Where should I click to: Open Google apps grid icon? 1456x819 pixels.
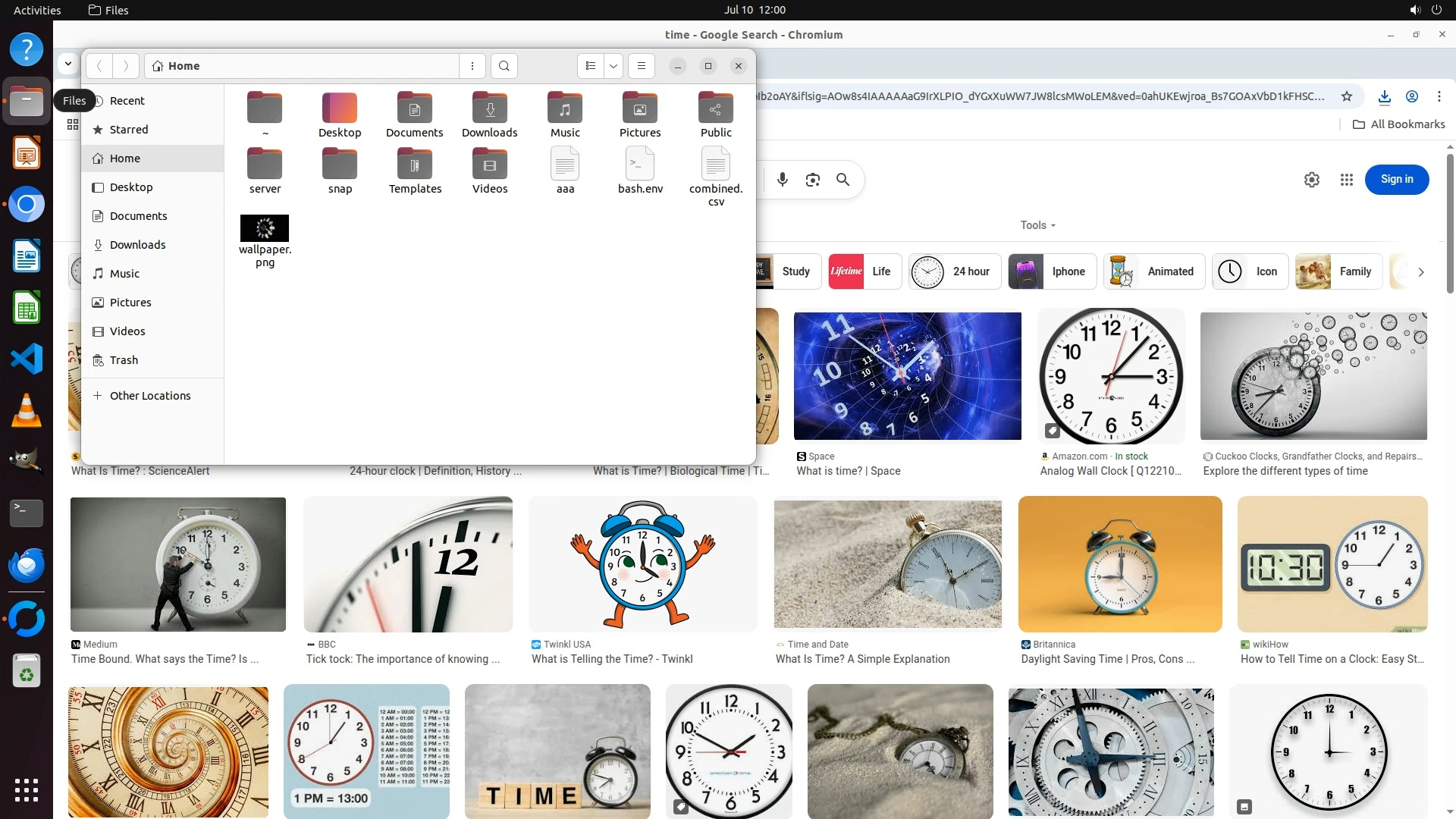1347,180
